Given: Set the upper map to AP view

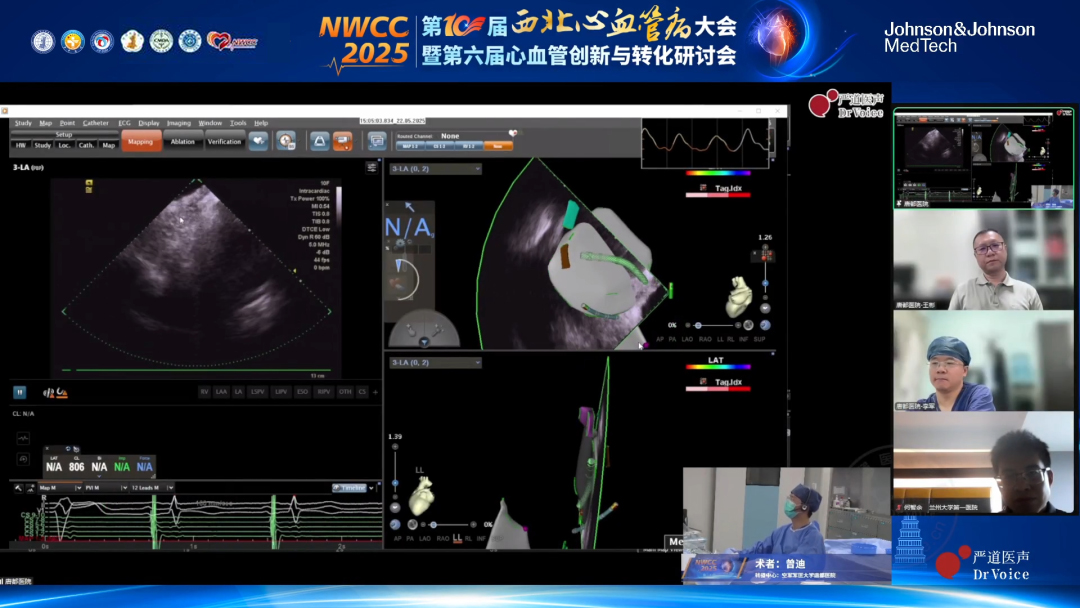Looking at the screenshot, I should pyautogui.click(x=660, y=339).
